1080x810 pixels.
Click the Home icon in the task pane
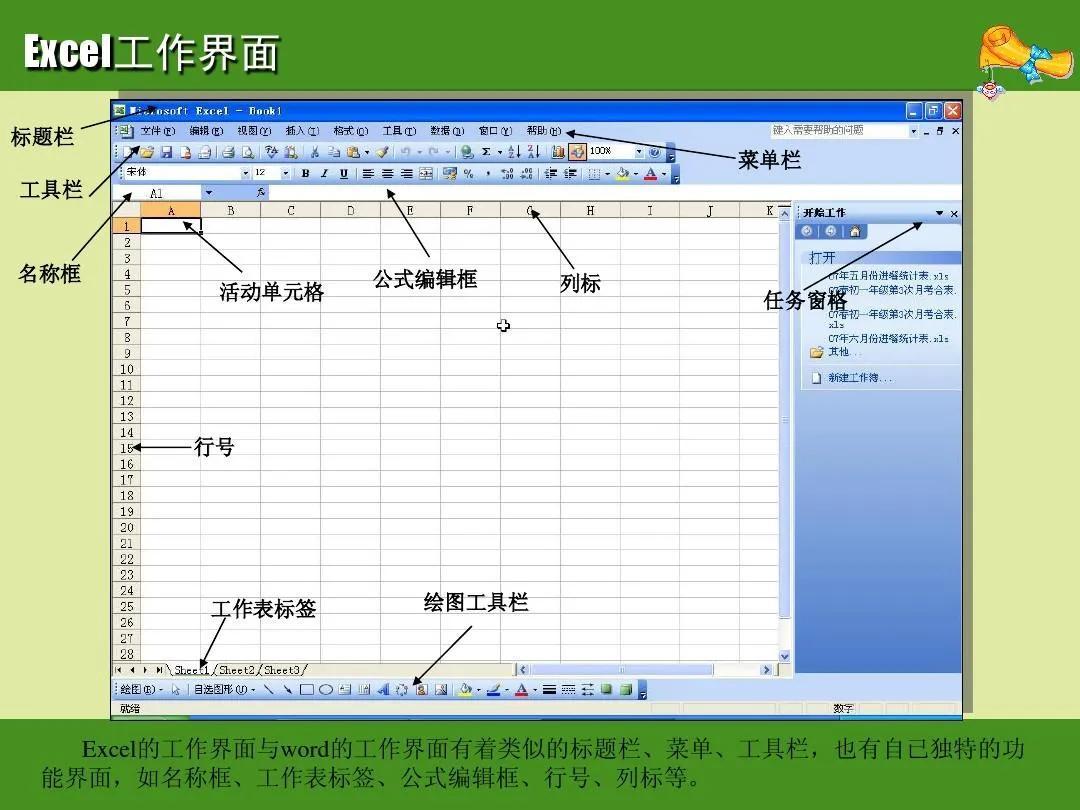[x=855, y=231]
